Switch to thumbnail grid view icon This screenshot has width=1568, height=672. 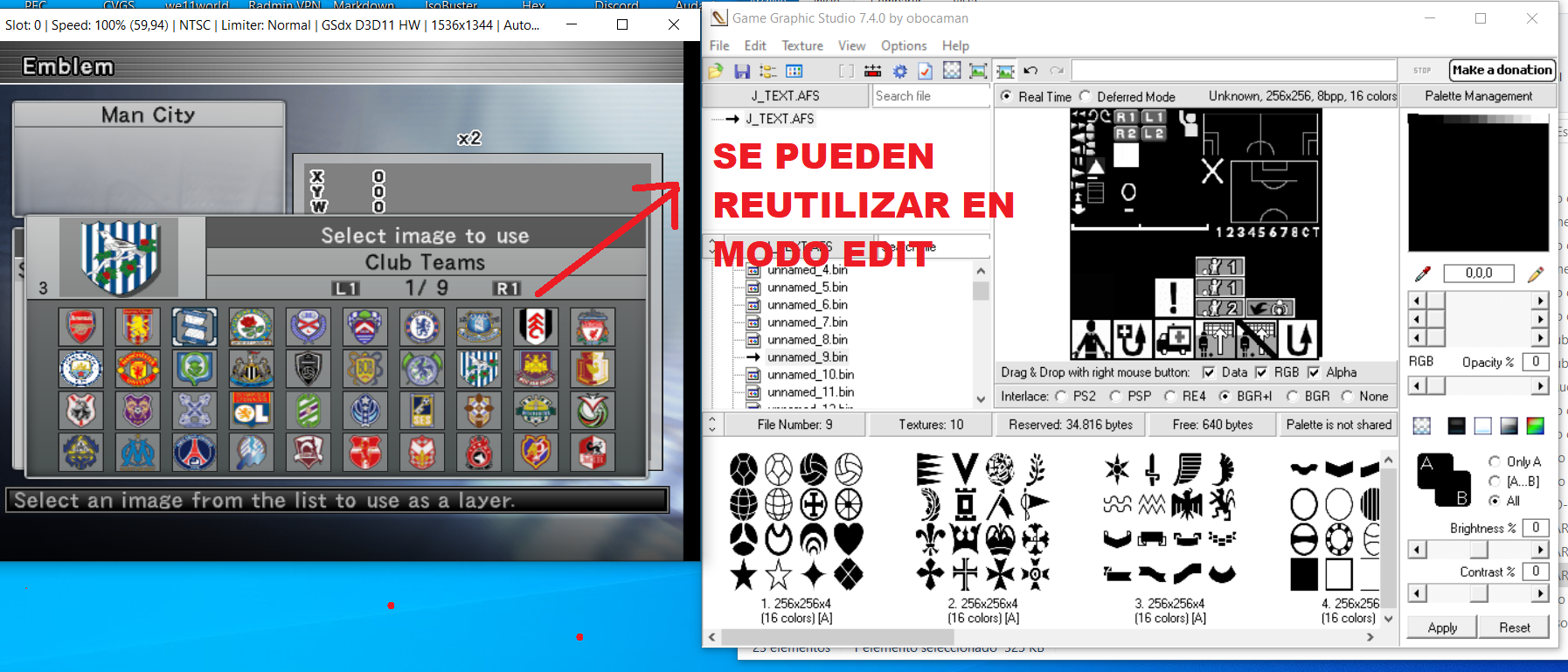(x=794, y=71)
